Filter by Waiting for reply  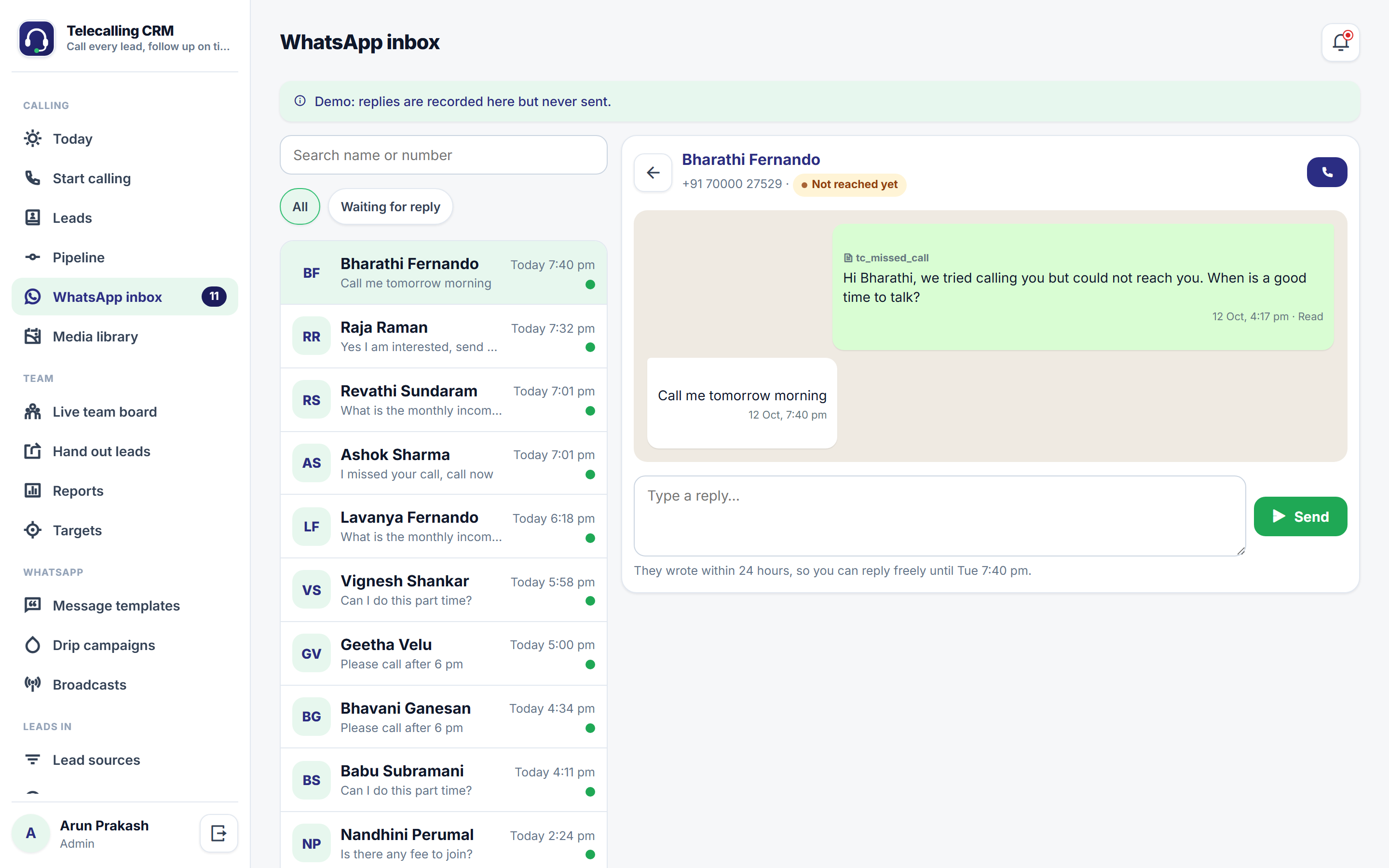pyautogui.click(x=390, y=207)
